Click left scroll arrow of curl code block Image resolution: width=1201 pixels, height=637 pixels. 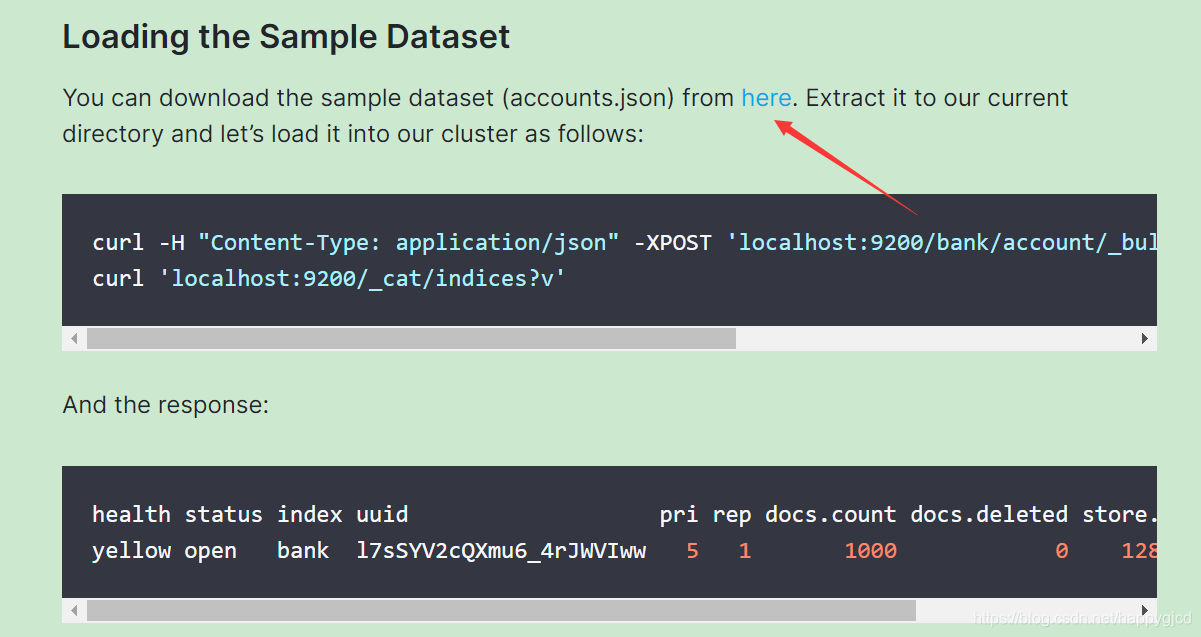75,339
